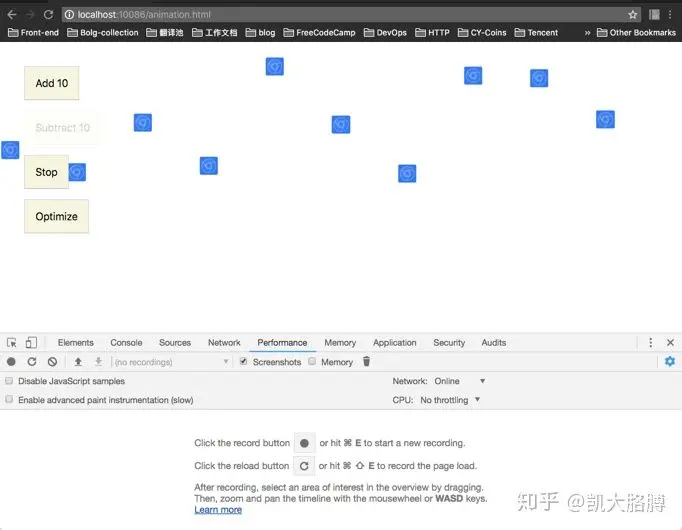Open the CY-Coins bookmarks folder
The image size is (682, 530).
coord(482,33)
